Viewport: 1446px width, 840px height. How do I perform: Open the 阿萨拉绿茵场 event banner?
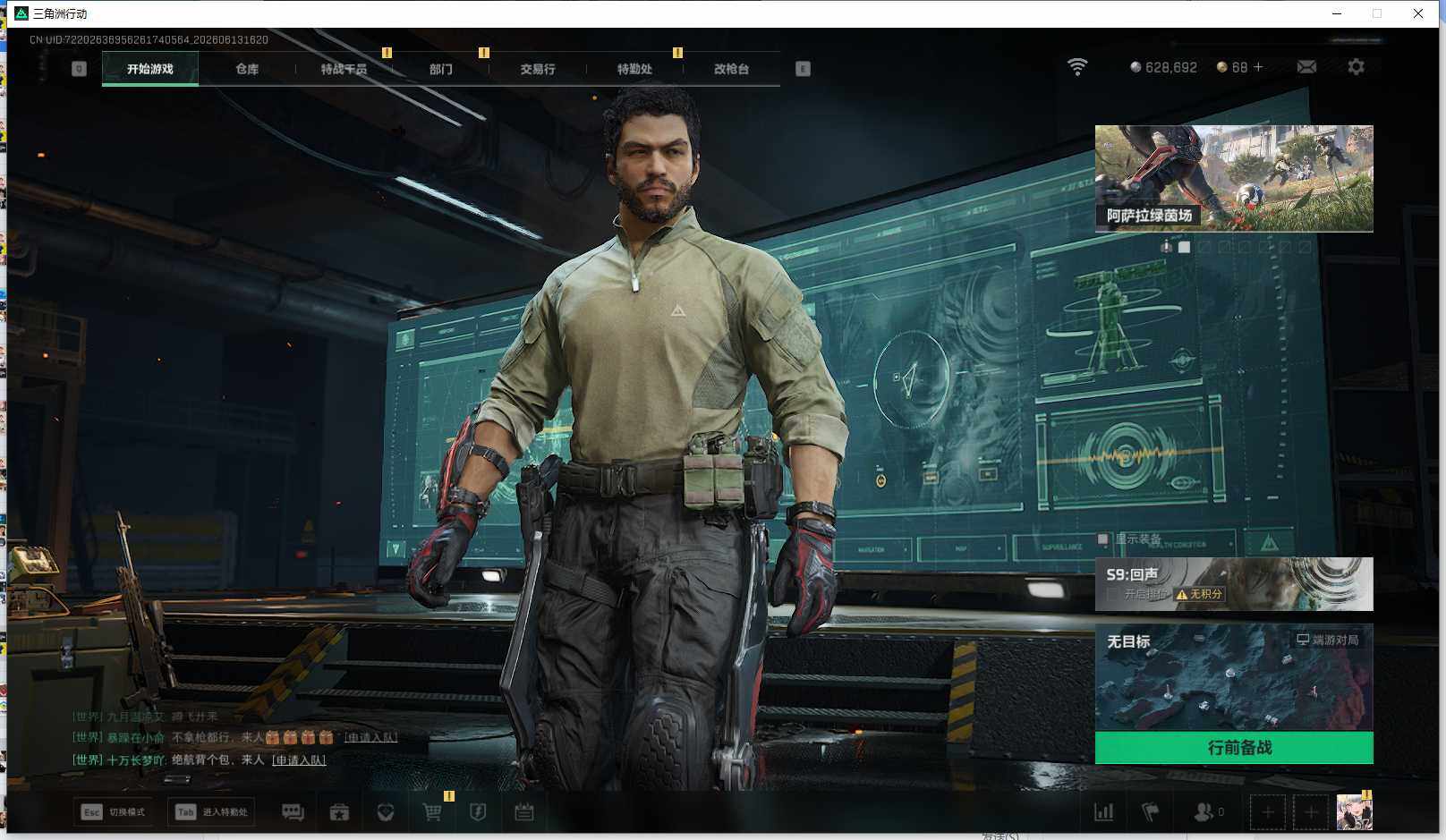pyautogui.click(x=1234, y=179)
